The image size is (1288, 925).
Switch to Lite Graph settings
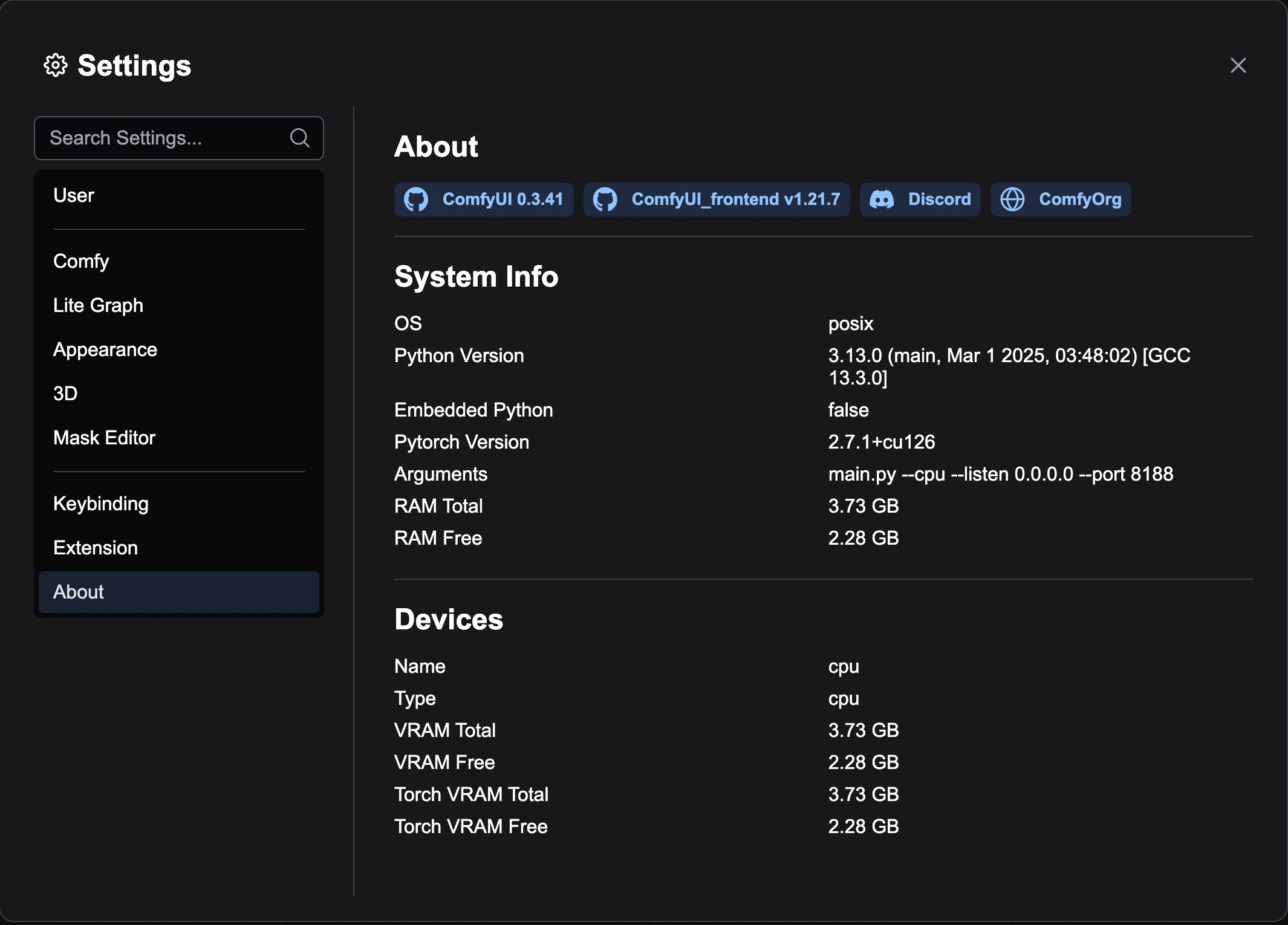click(98, 305)
